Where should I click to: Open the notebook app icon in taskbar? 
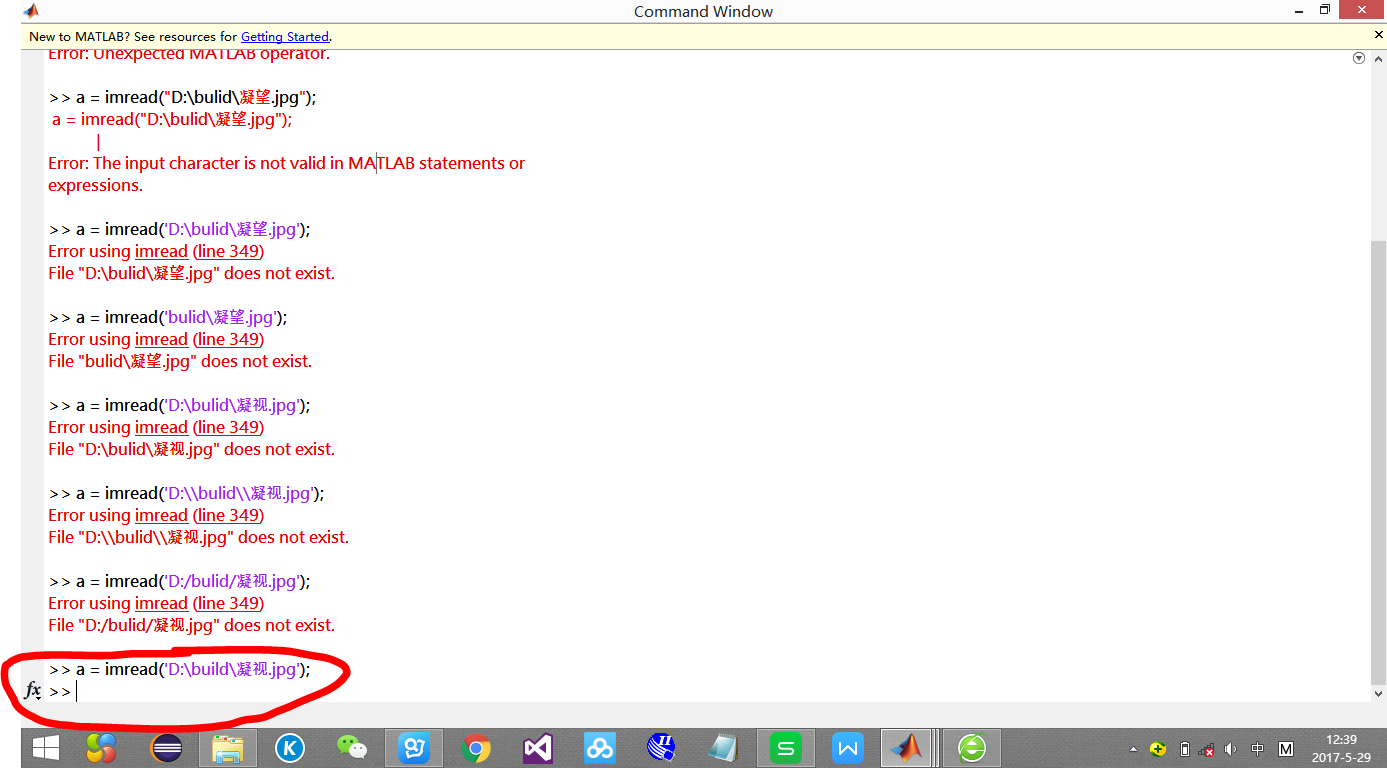pyautogui.click(x=723, y=747)
